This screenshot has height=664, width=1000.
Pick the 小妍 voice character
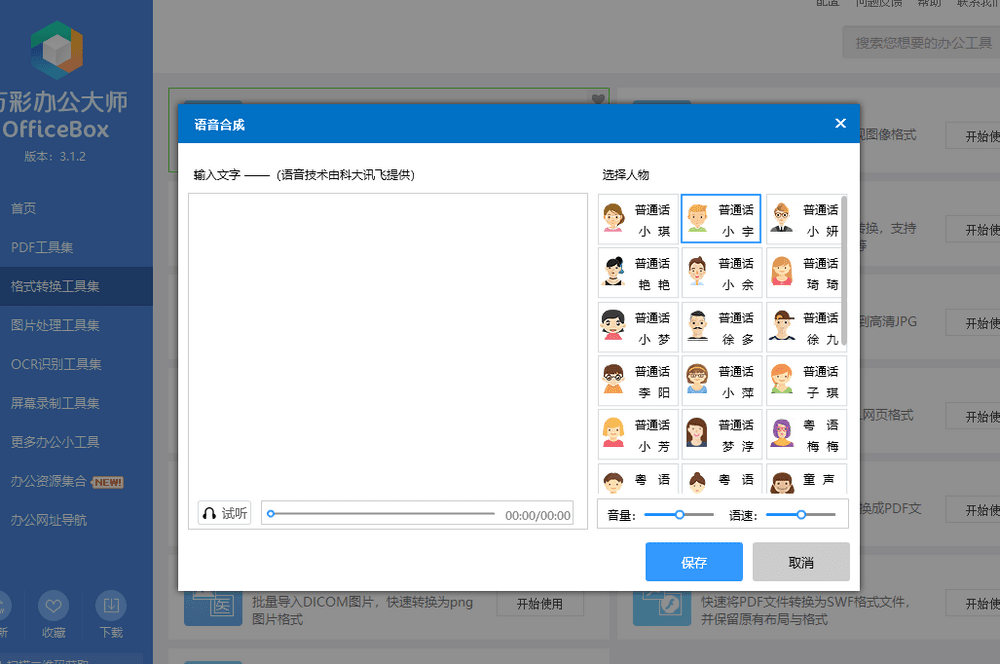806,220
